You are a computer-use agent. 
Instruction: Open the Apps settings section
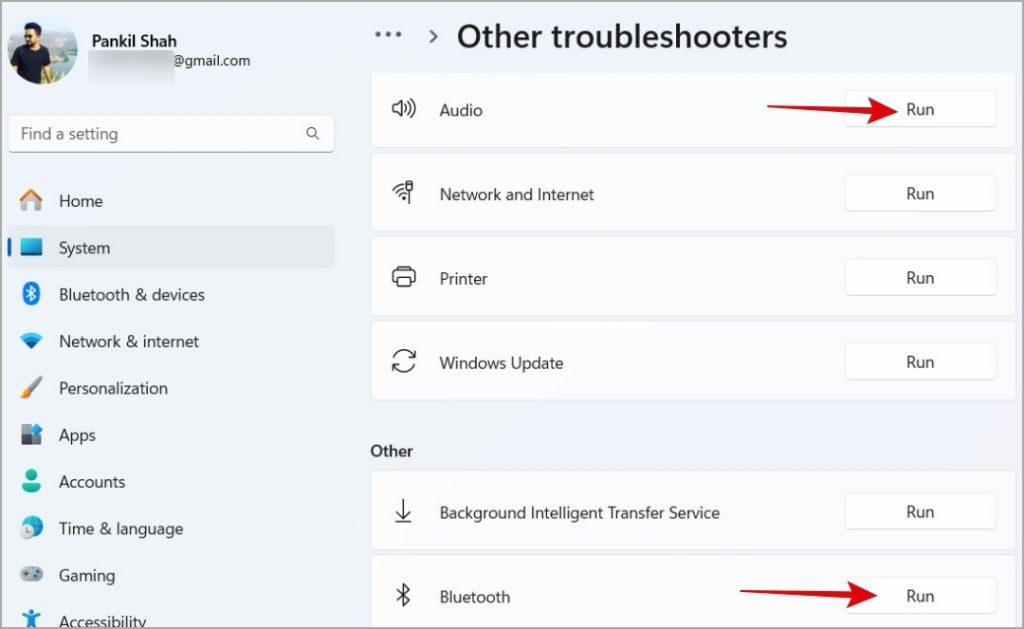[77, 435]
